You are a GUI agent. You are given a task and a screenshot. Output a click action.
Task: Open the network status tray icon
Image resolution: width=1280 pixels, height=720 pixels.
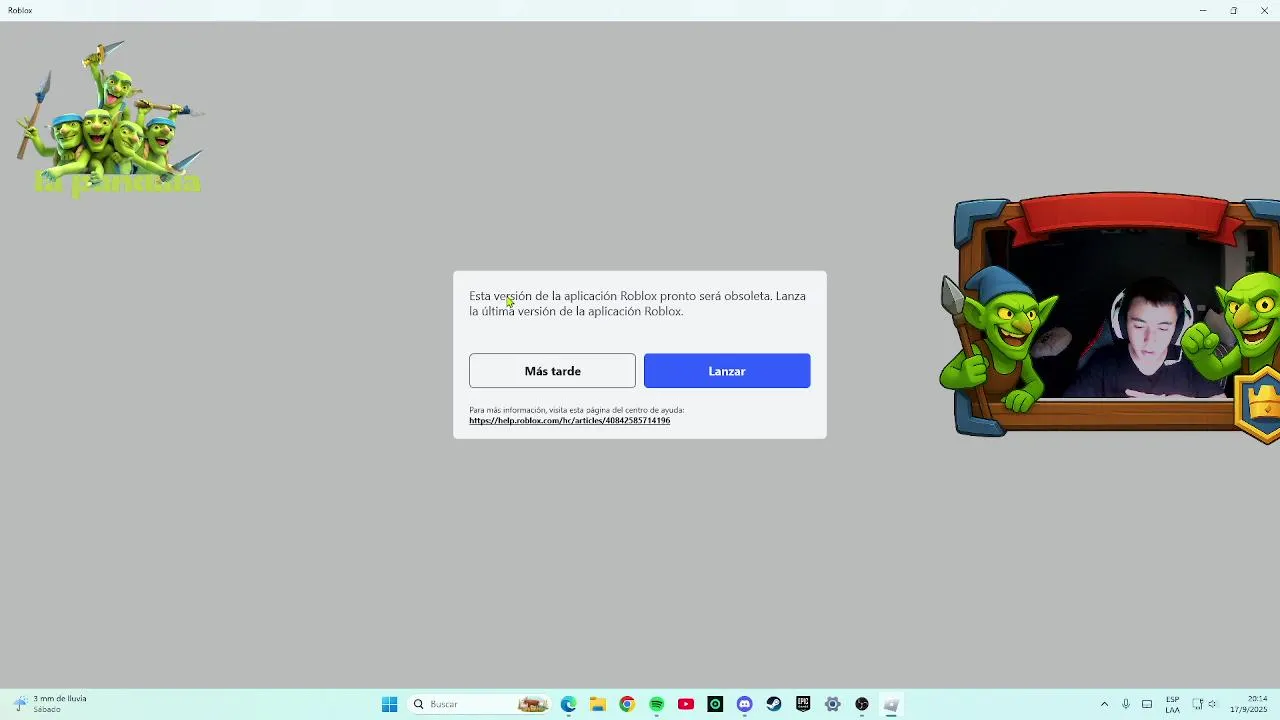tap(1197, 704)
